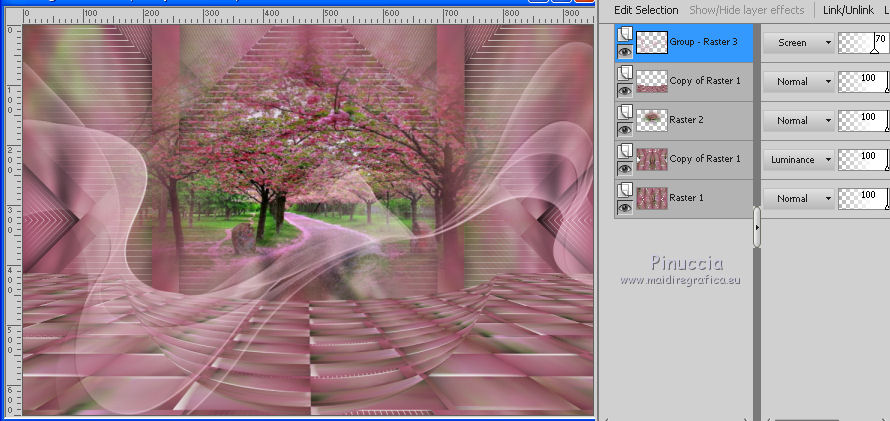Image resolution: width=890 pixels, height=421 pixels.
Task: Toggle visibility of the Normal-blend Copy of Raster 1 layer
Action: point(624,91)
